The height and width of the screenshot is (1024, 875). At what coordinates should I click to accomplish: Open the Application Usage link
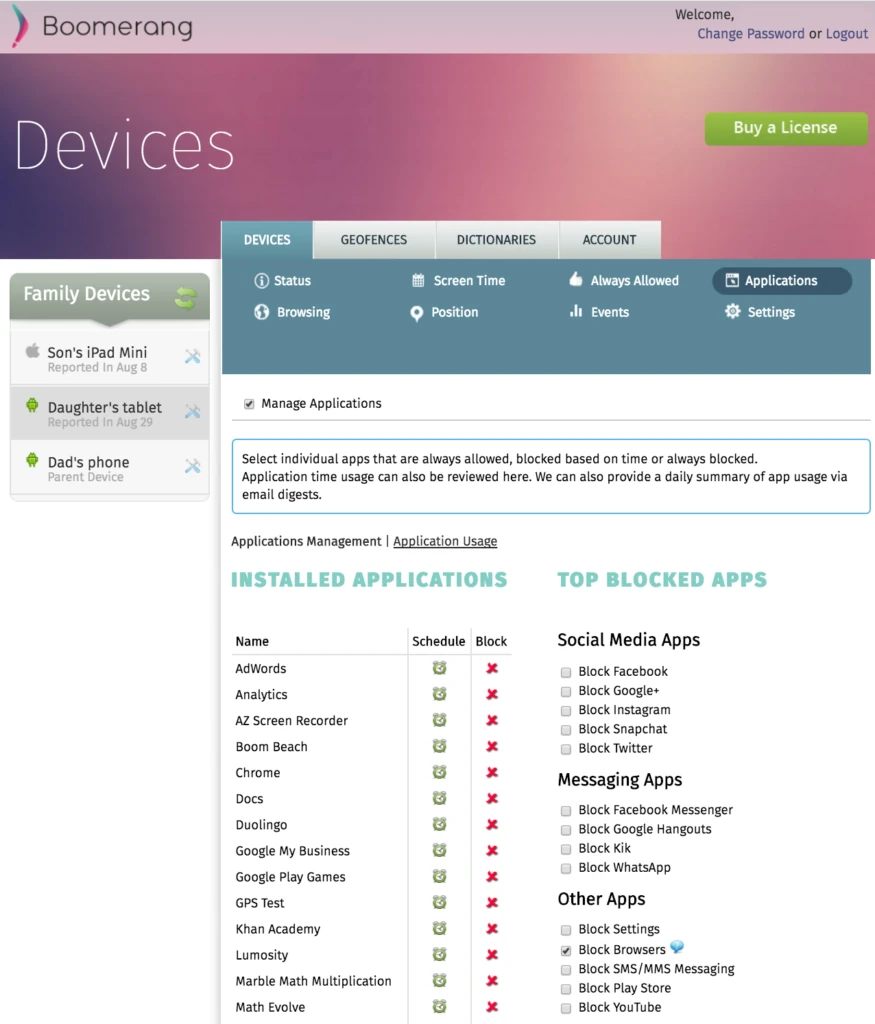point(444,541)
